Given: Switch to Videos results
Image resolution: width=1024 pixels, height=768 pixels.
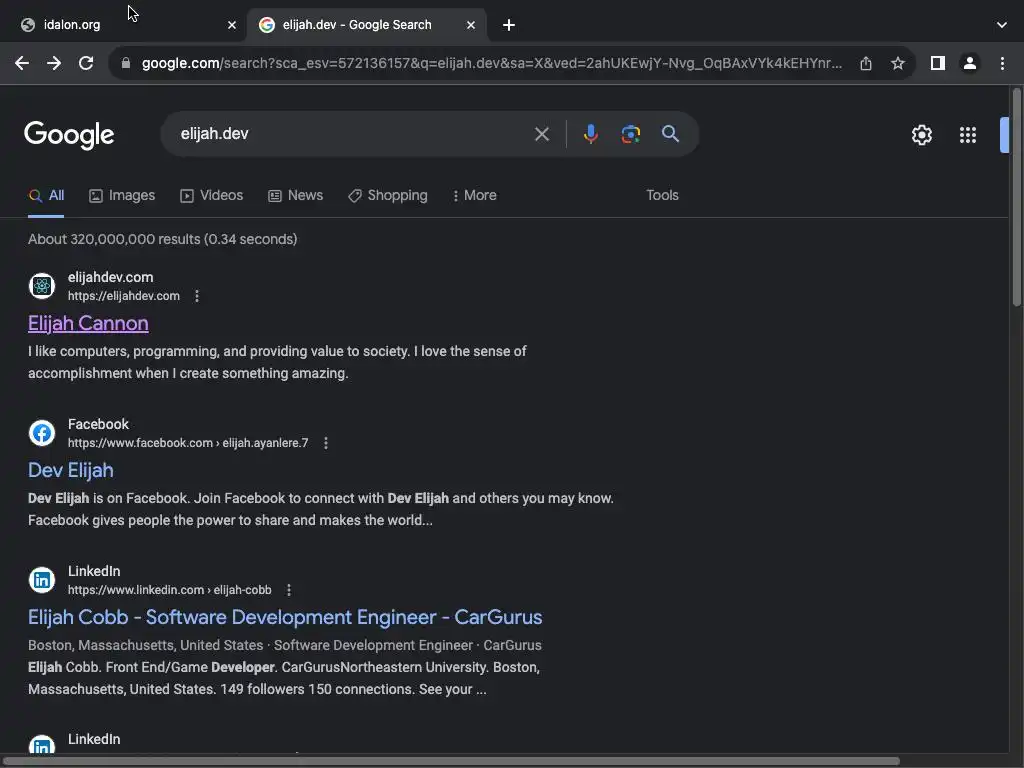Looking at the screenshot, I should pyautogui.click(x=212, y=195).
